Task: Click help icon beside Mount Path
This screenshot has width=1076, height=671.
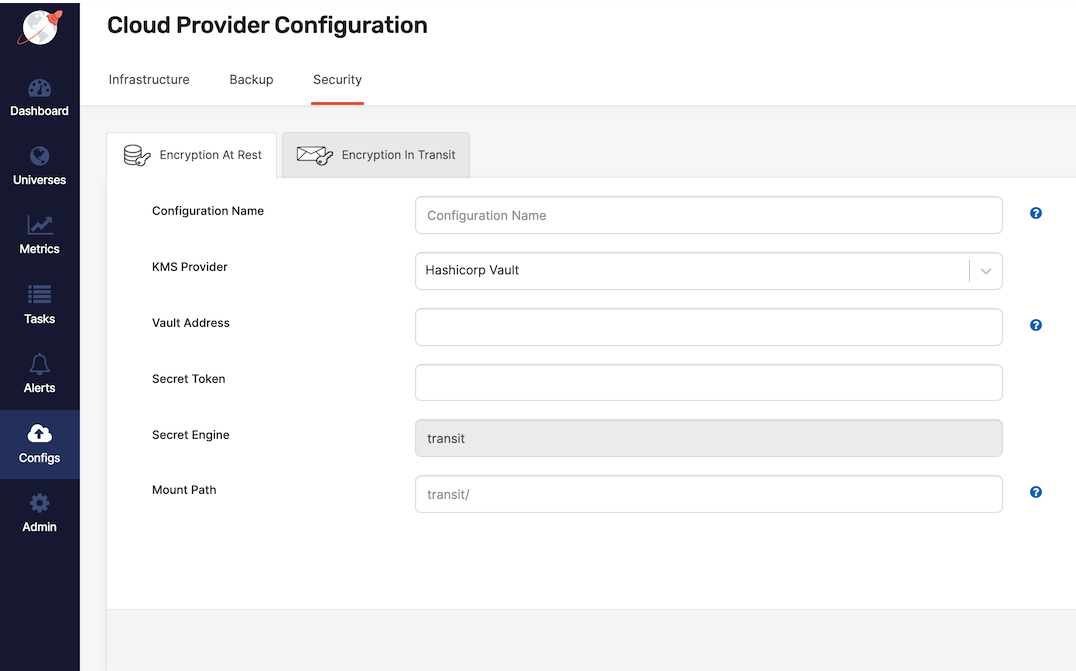Action: coord(1036,492)
